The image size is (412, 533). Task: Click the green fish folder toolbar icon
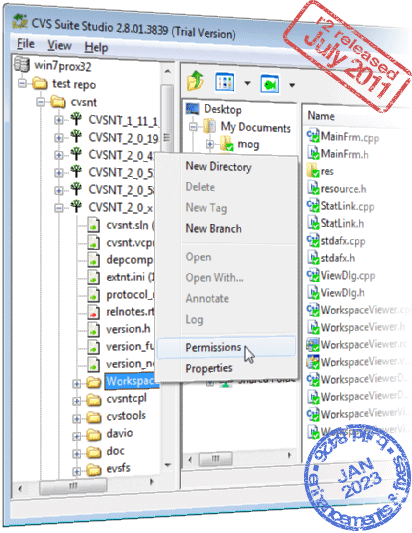270,84
